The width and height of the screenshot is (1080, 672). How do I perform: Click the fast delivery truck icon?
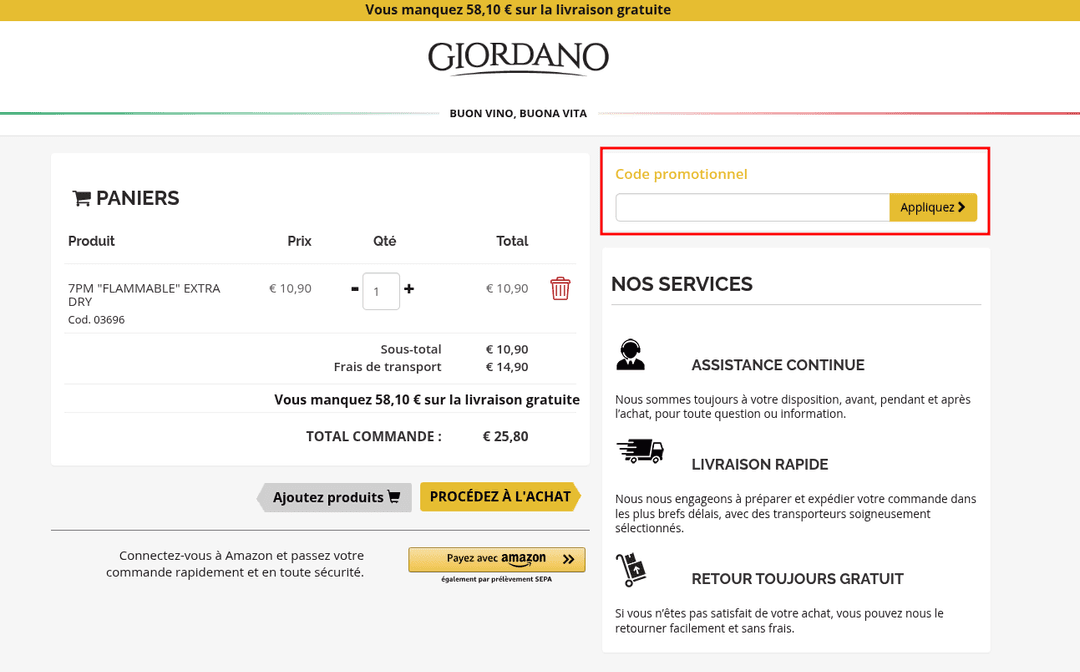point(640,452)
